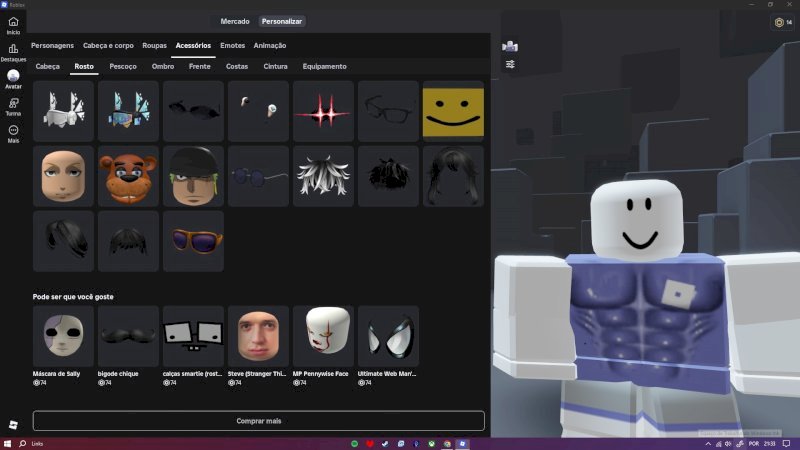The width and height of the screenshot is (800, 450).
Task: Select the orange purple sunglasses accessory
Action: pos(193,241)
